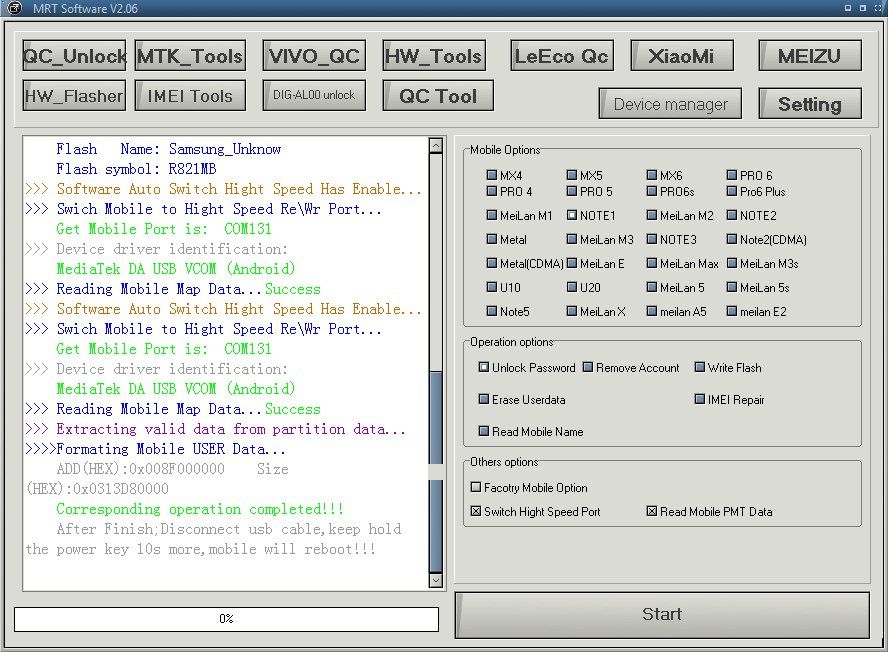The height and width of the screenshot is (652, 888).
Task: Choose the IMEI Repair operation
Action: (700, 399)
